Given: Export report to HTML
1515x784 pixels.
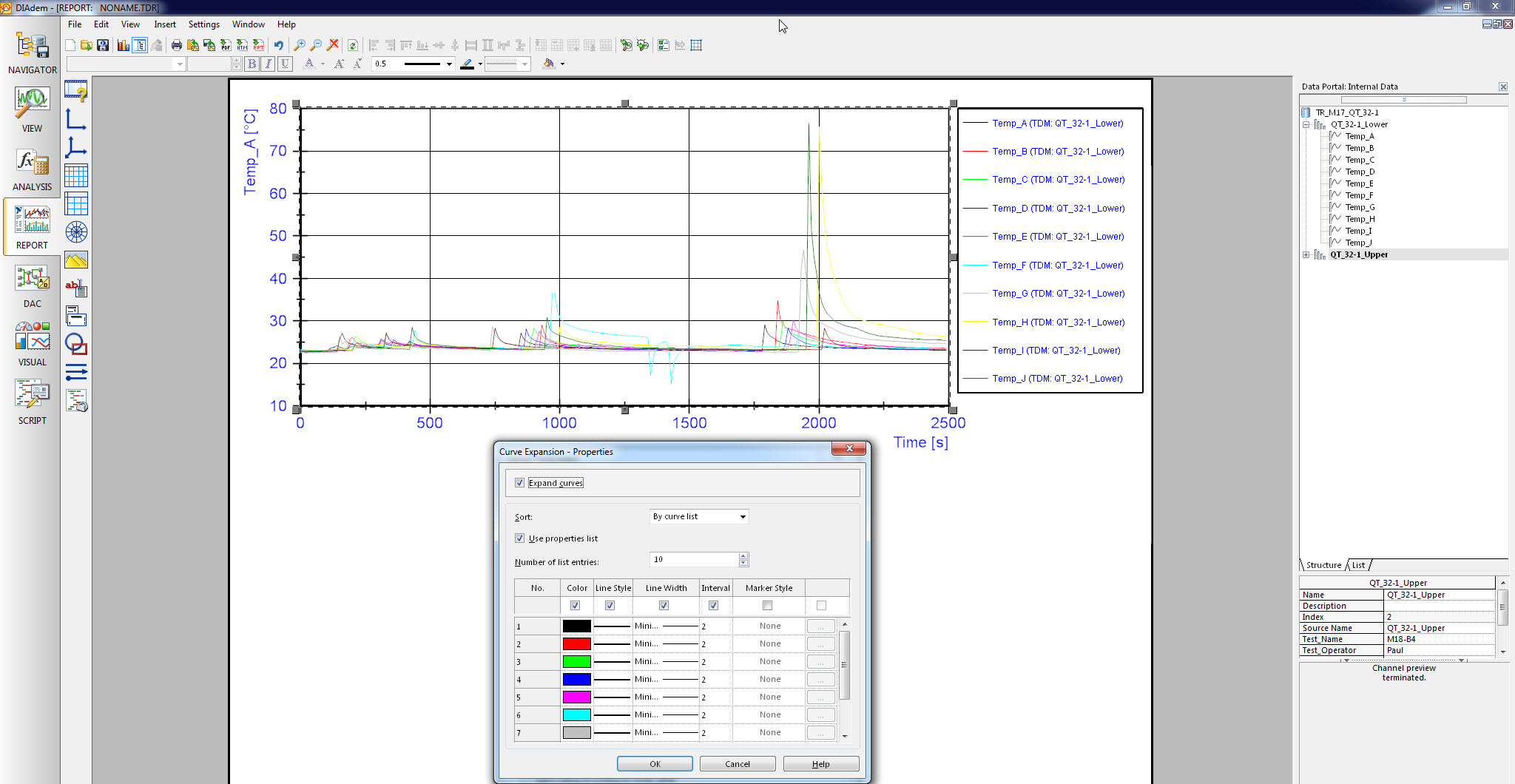Looking at the screenshot, I should [x=242, y=45].
